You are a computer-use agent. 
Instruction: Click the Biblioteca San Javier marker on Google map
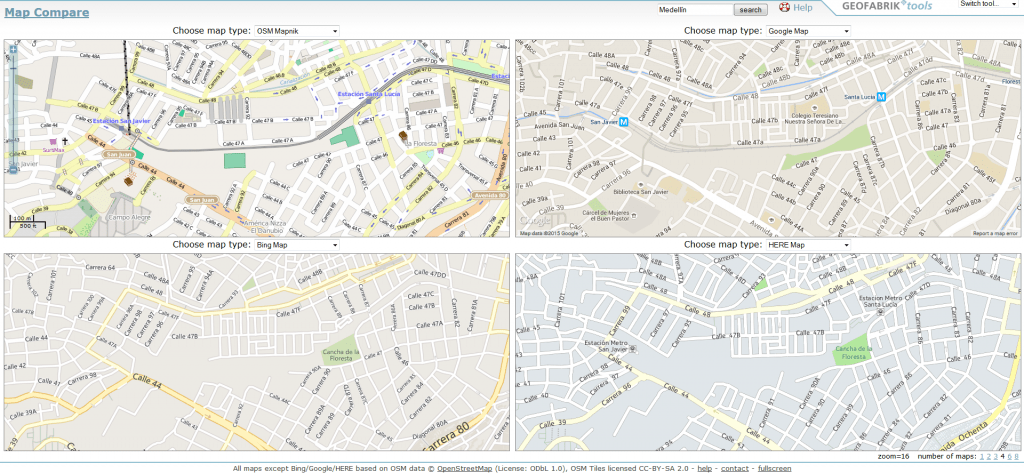pos(641,184)
